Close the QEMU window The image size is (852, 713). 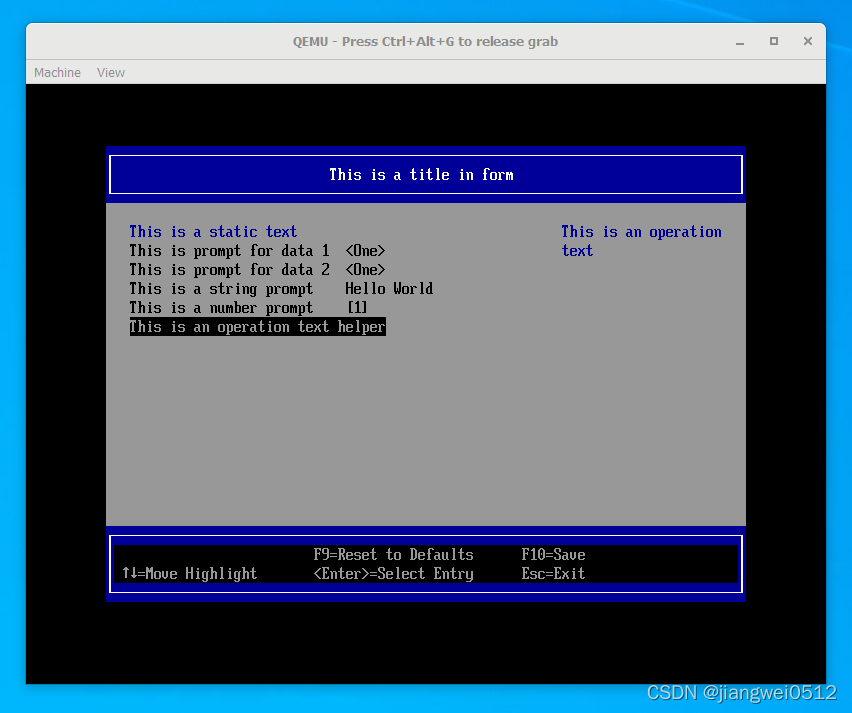tap(805, 42)
